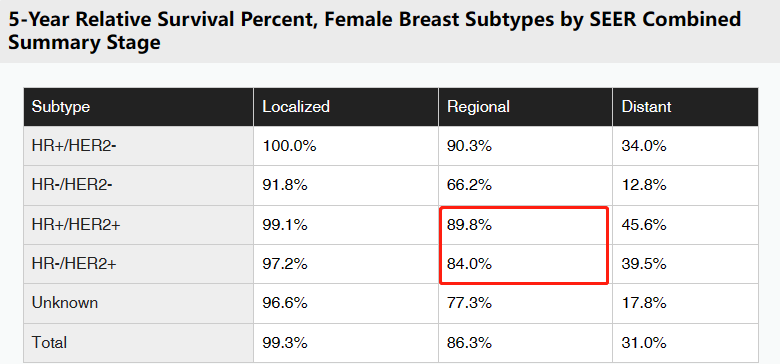
Task: Click the Distant column header
Action: click(x=685, y=107)
